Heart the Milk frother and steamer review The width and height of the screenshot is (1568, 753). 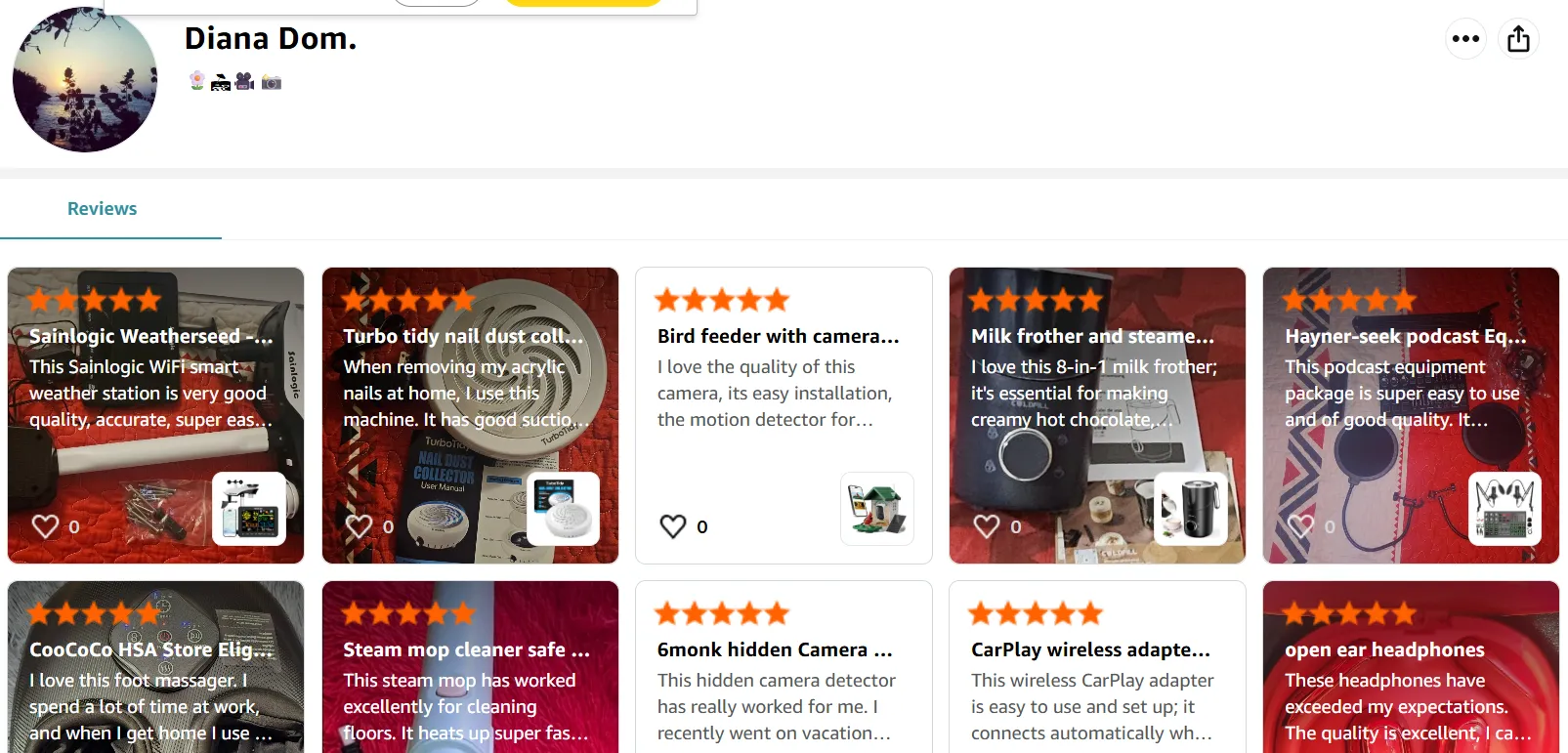coord(987,526)
